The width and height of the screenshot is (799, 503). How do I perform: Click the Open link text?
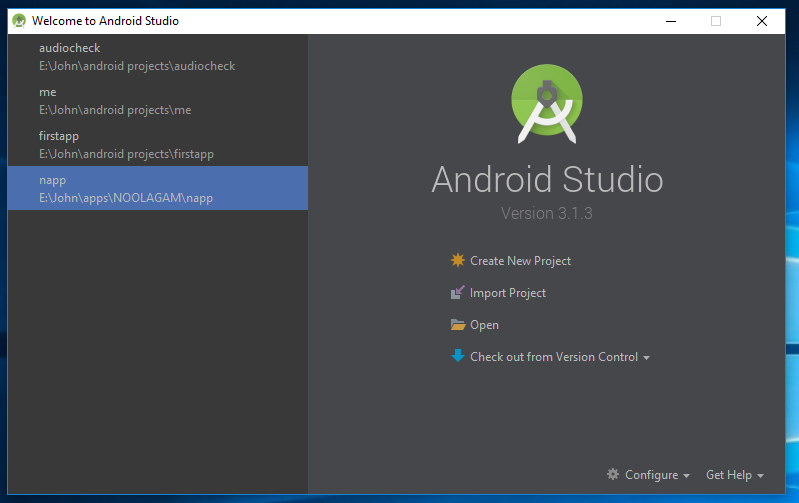(x=484, y=325)
